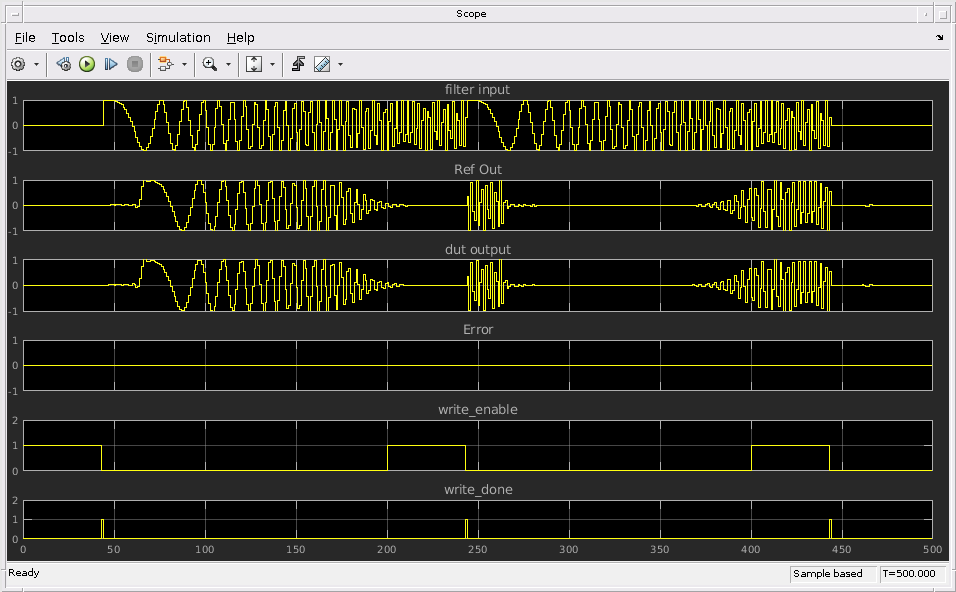Viewport: 956px width, 592px height.
Task: Expand the measurements dropdown arrow
Action: tap(341, 64)
